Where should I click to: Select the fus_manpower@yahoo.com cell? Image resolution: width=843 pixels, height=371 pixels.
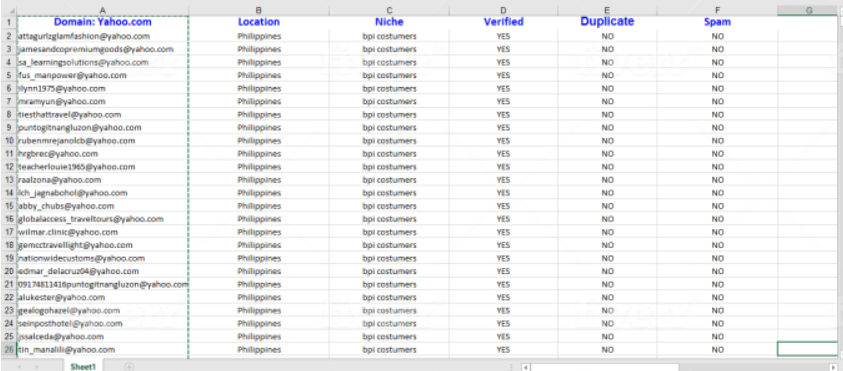click(x=103, y=75)
